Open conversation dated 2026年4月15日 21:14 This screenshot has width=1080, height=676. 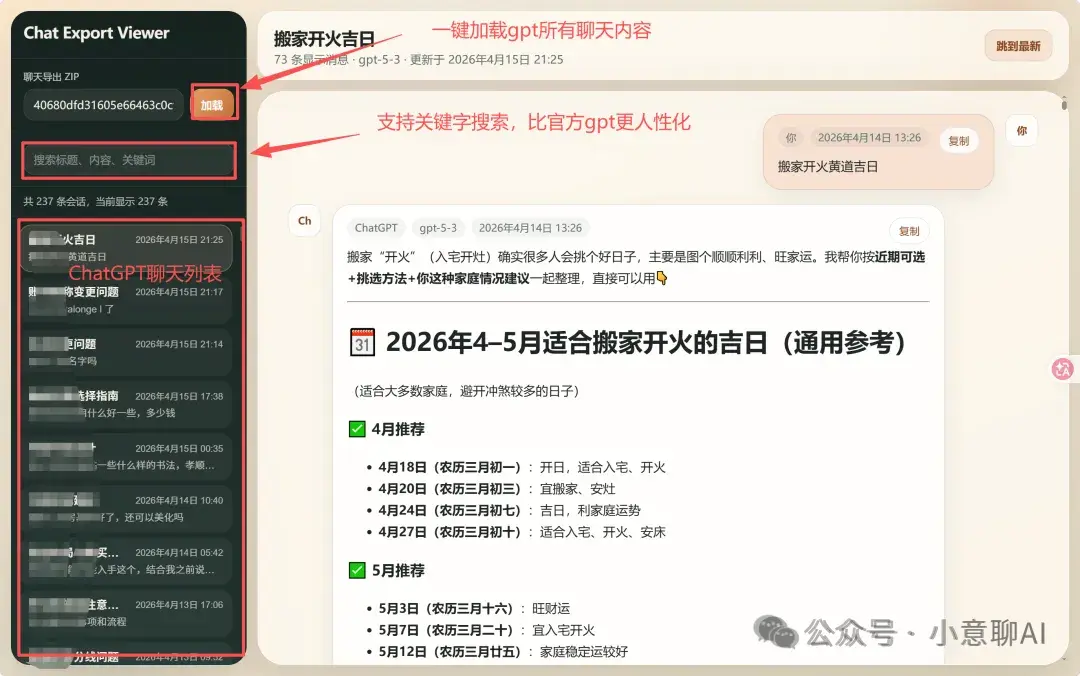[x=127, y=352]
